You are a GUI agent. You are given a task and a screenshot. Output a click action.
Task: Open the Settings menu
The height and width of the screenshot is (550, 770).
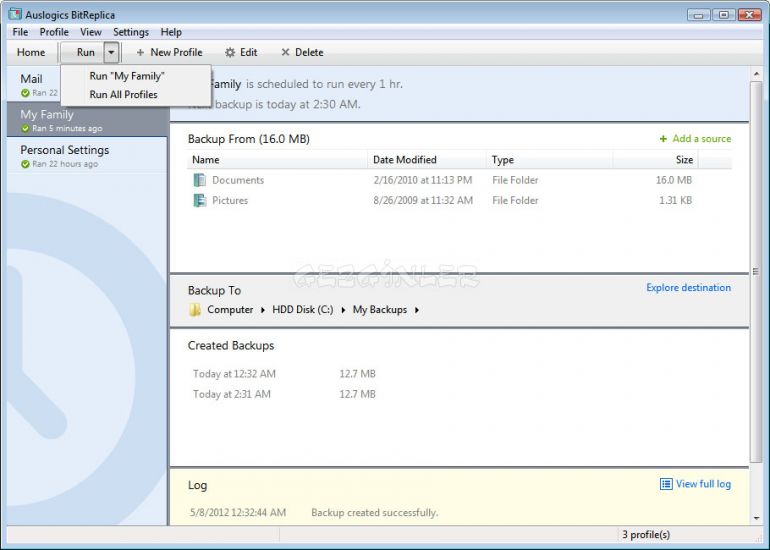[131, 32]
